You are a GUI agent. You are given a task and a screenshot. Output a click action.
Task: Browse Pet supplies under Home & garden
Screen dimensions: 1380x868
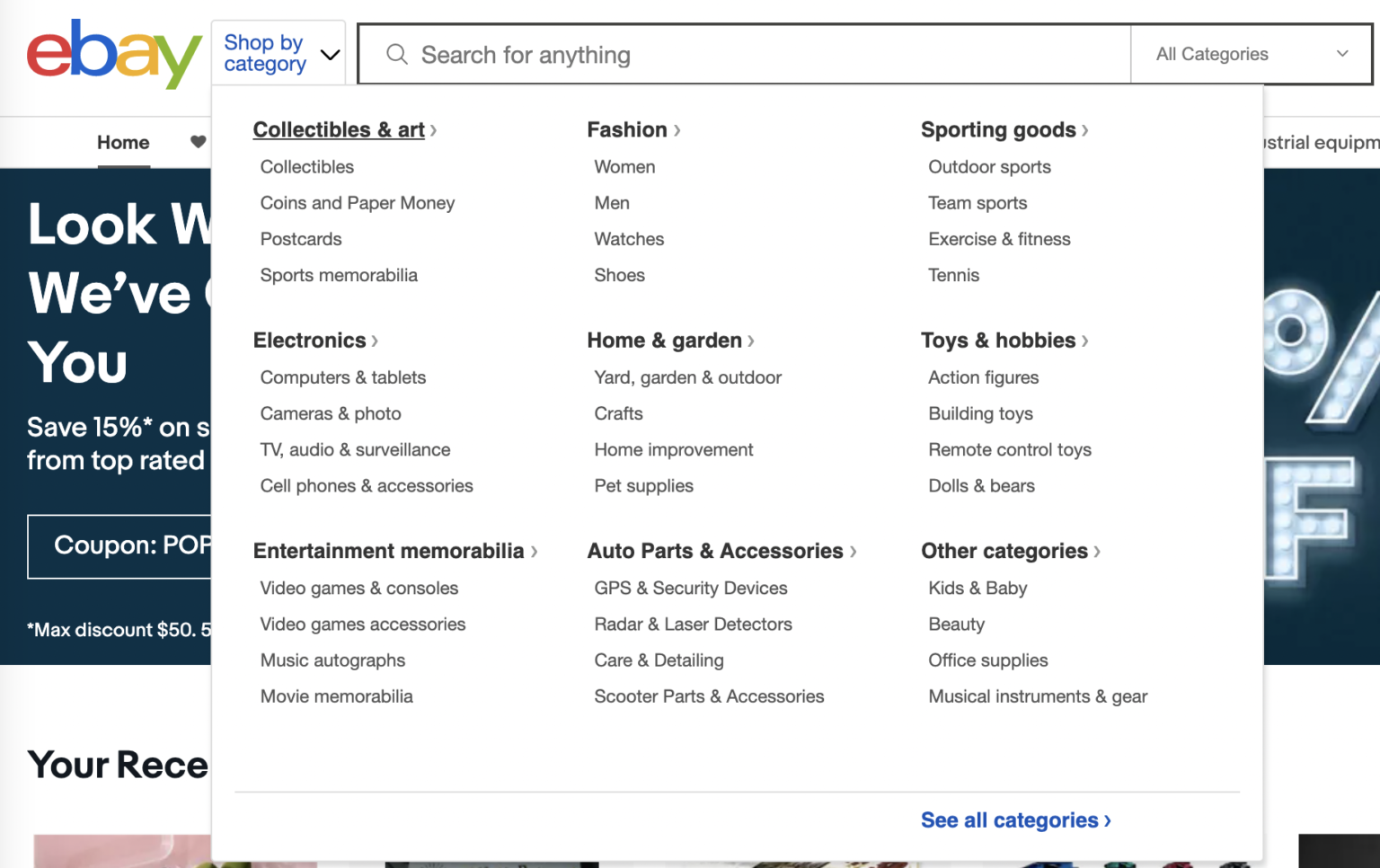click(643, 485)
